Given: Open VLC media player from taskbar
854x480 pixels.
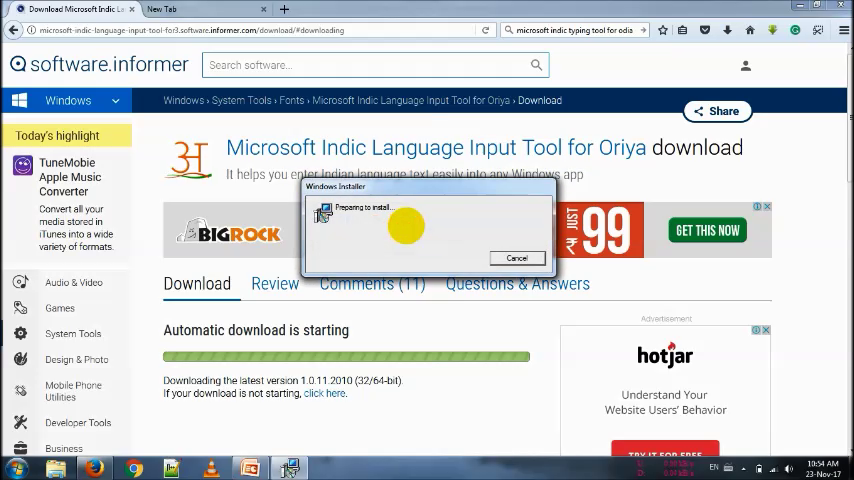Looking at the screenshot, I should pyautogui.click(x=211, y=469).
